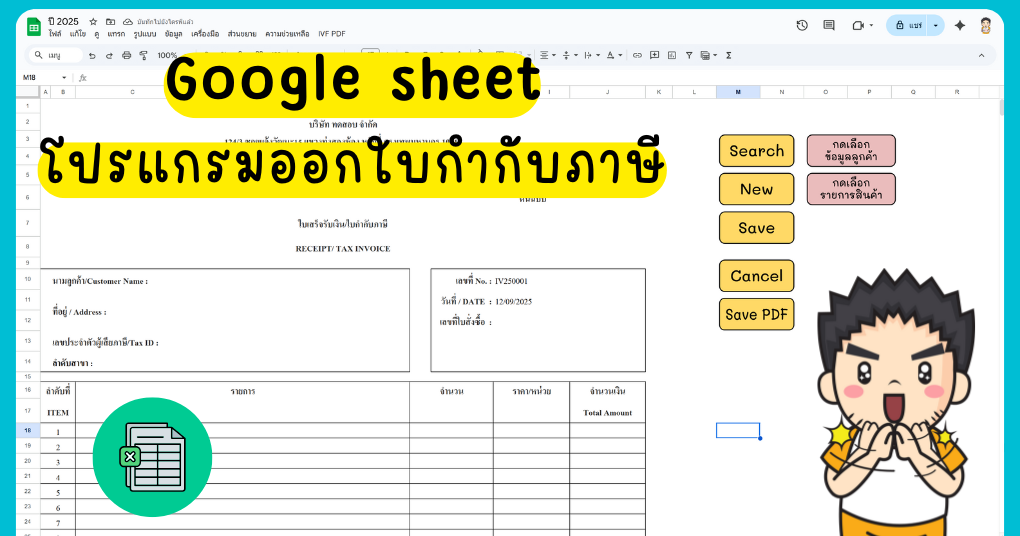The image size is (1020, 536).
Task: Expand the name box dropdown arrow
Action: (64, 77)
